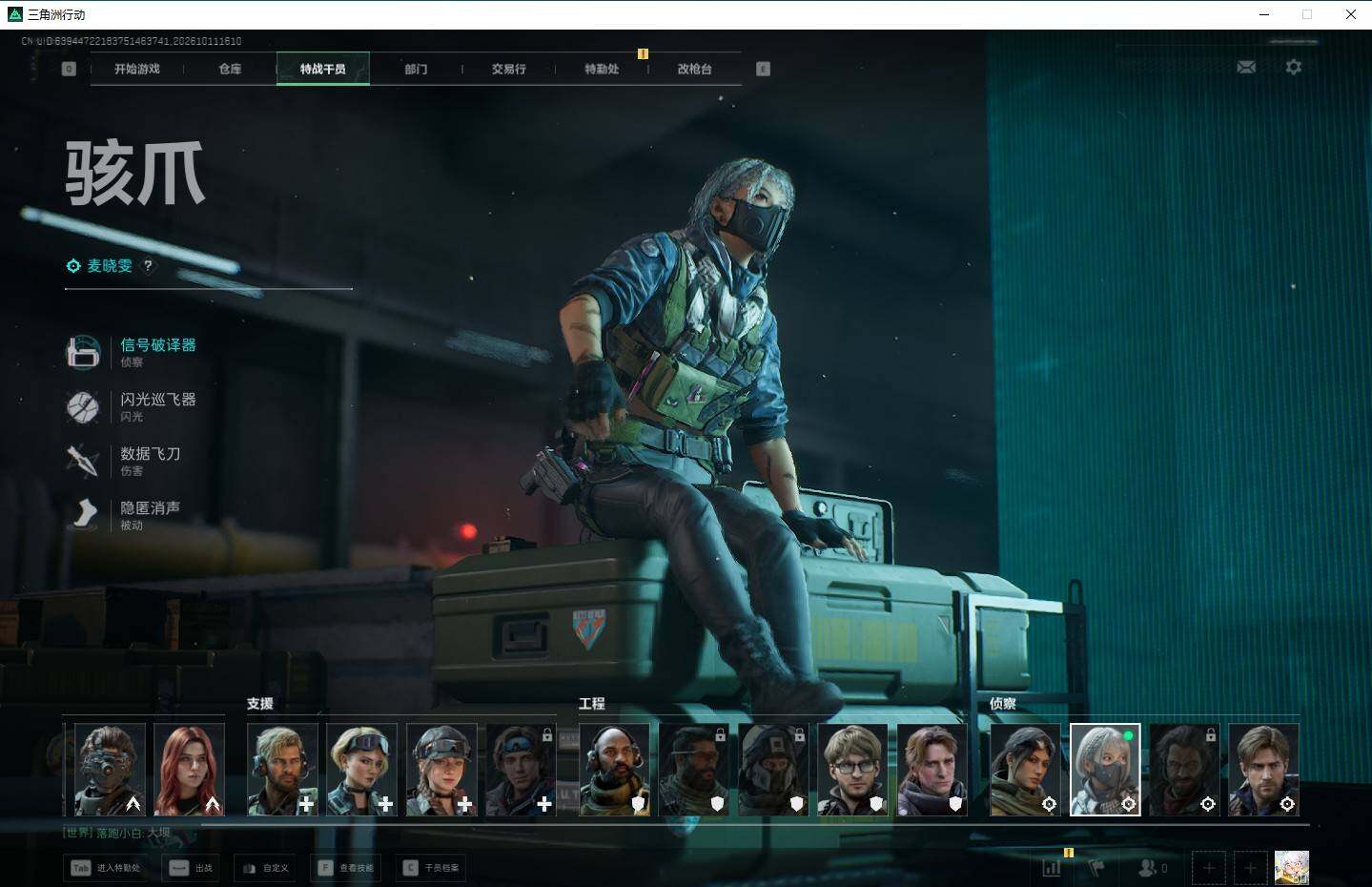This screenshot has width=1372, height=887.
Task: Select the 信号破译器 skill icon
Action: (x=83, y=352)
